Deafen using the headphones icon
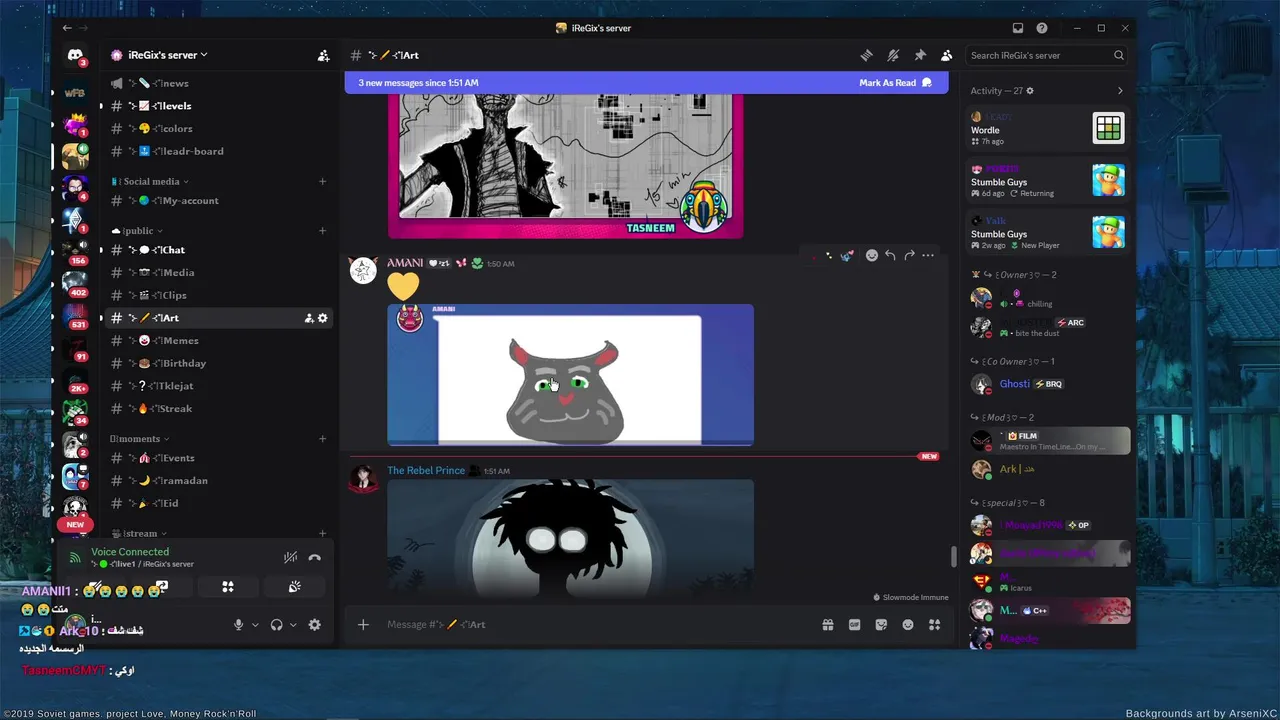The height and width of the screenshot is (720, 1280). click(x=277, y=625)
